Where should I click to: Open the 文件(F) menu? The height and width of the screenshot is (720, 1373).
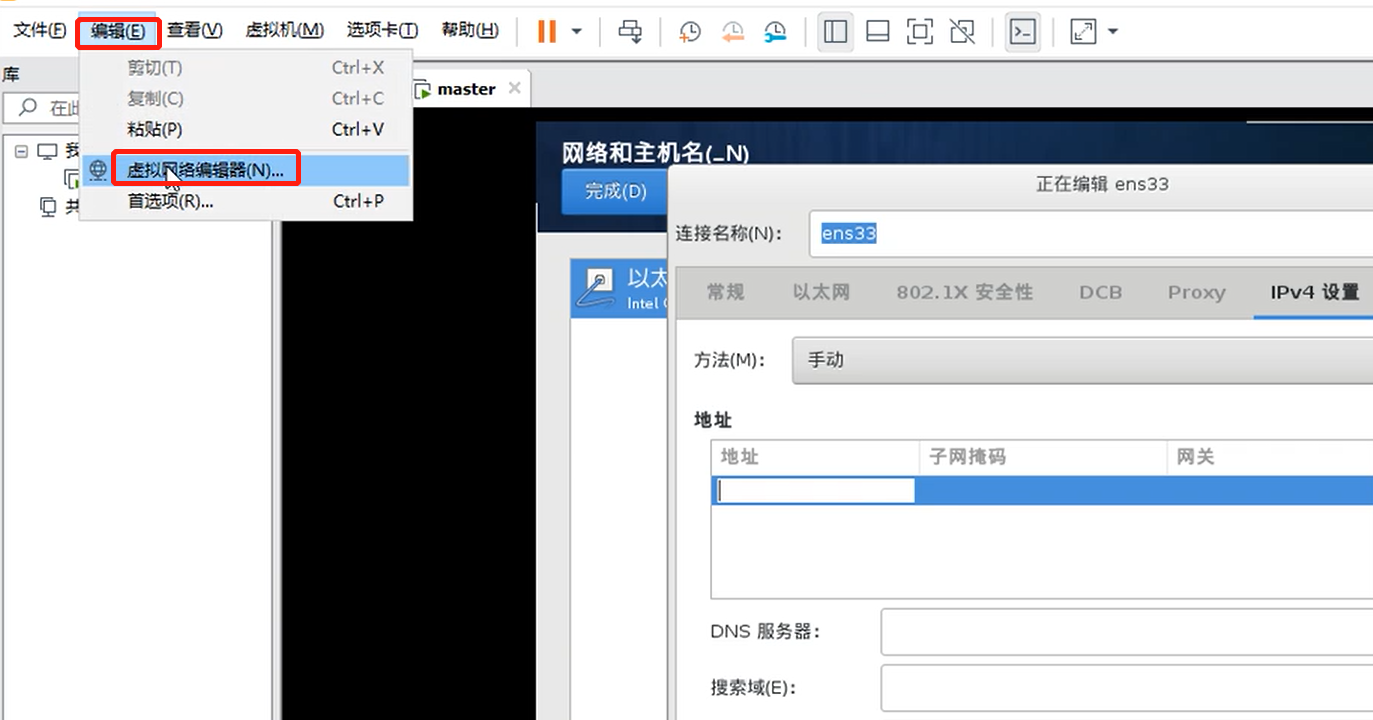[39, 31]
